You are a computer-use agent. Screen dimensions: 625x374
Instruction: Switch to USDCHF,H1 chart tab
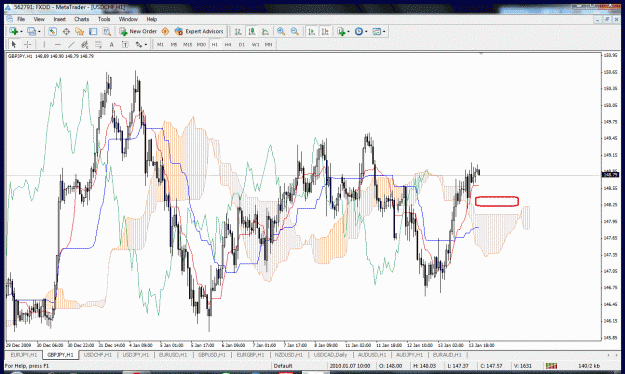[97, 354]
